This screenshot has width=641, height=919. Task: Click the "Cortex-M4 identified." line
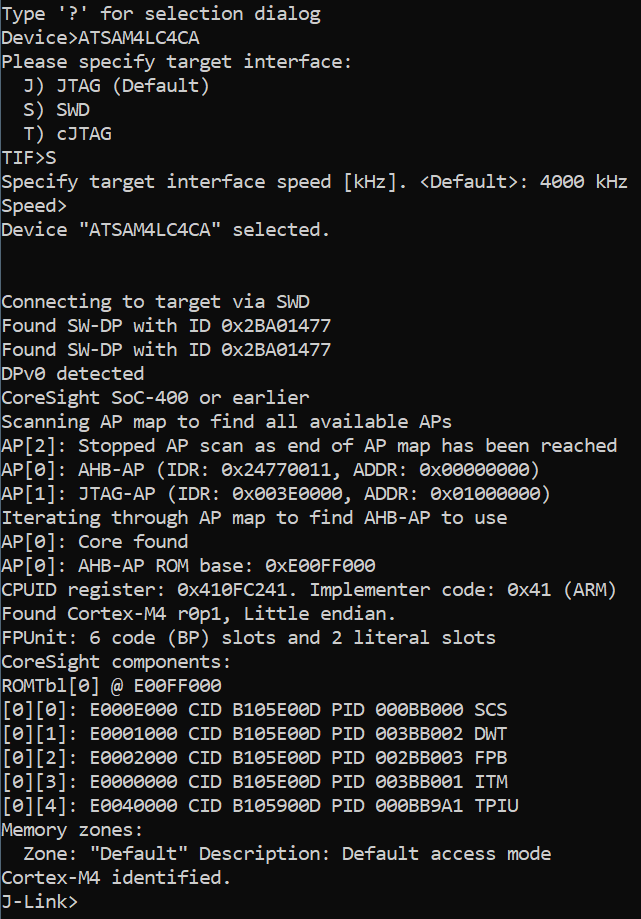coord(116,878)
